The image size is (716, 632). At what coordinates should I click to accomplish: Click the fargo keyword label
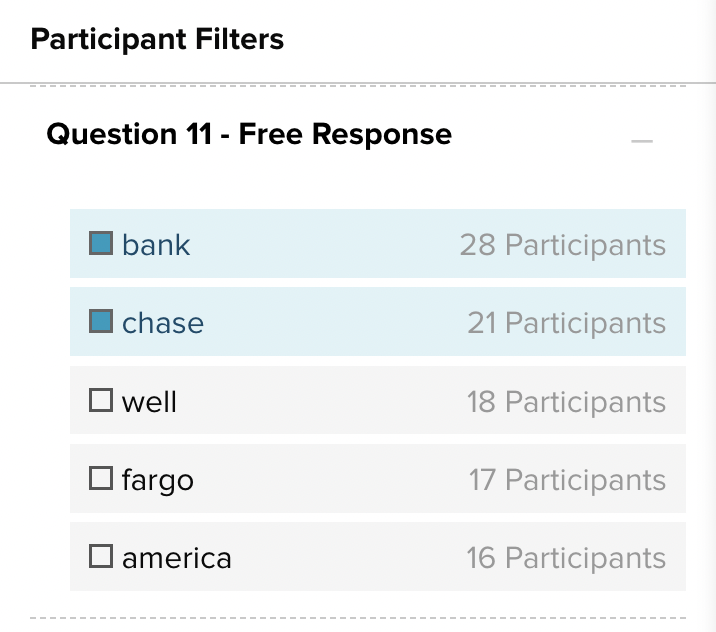click(x=158, y=481)
